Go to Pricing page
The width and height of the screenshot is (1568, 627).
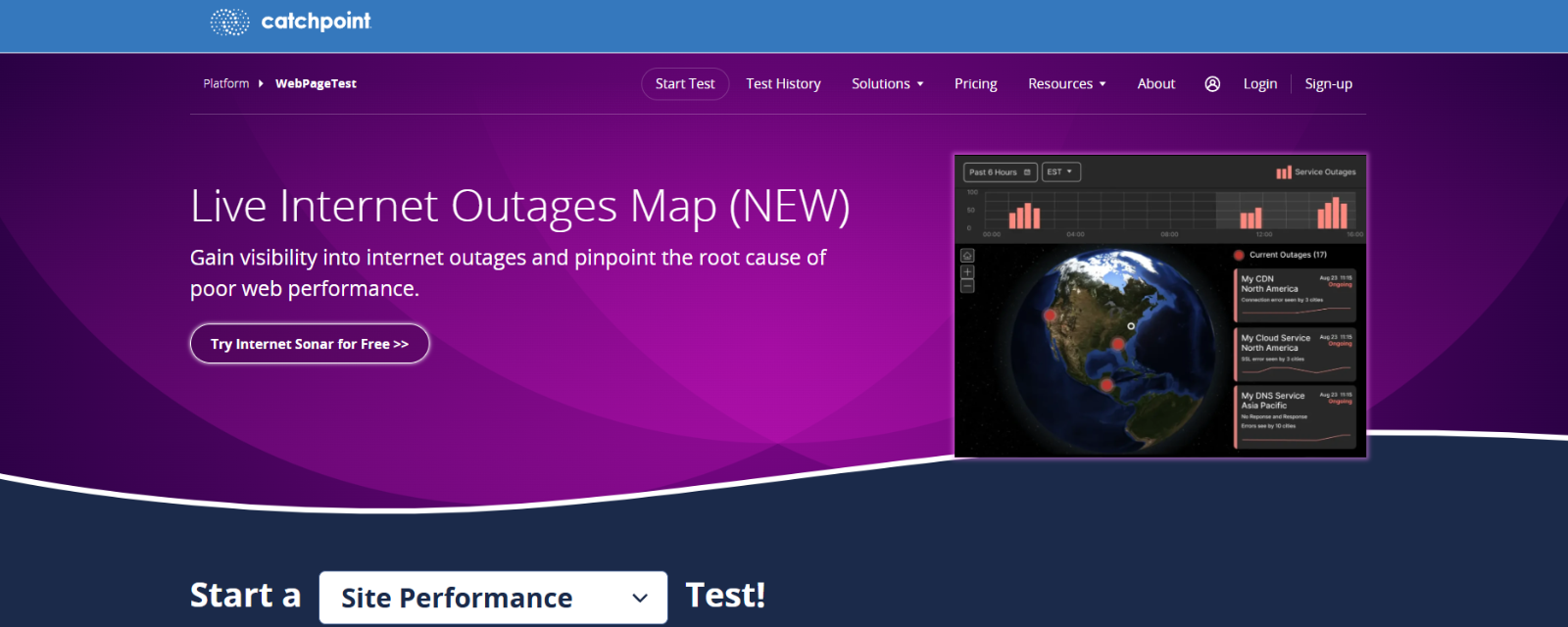pos(976,84)
